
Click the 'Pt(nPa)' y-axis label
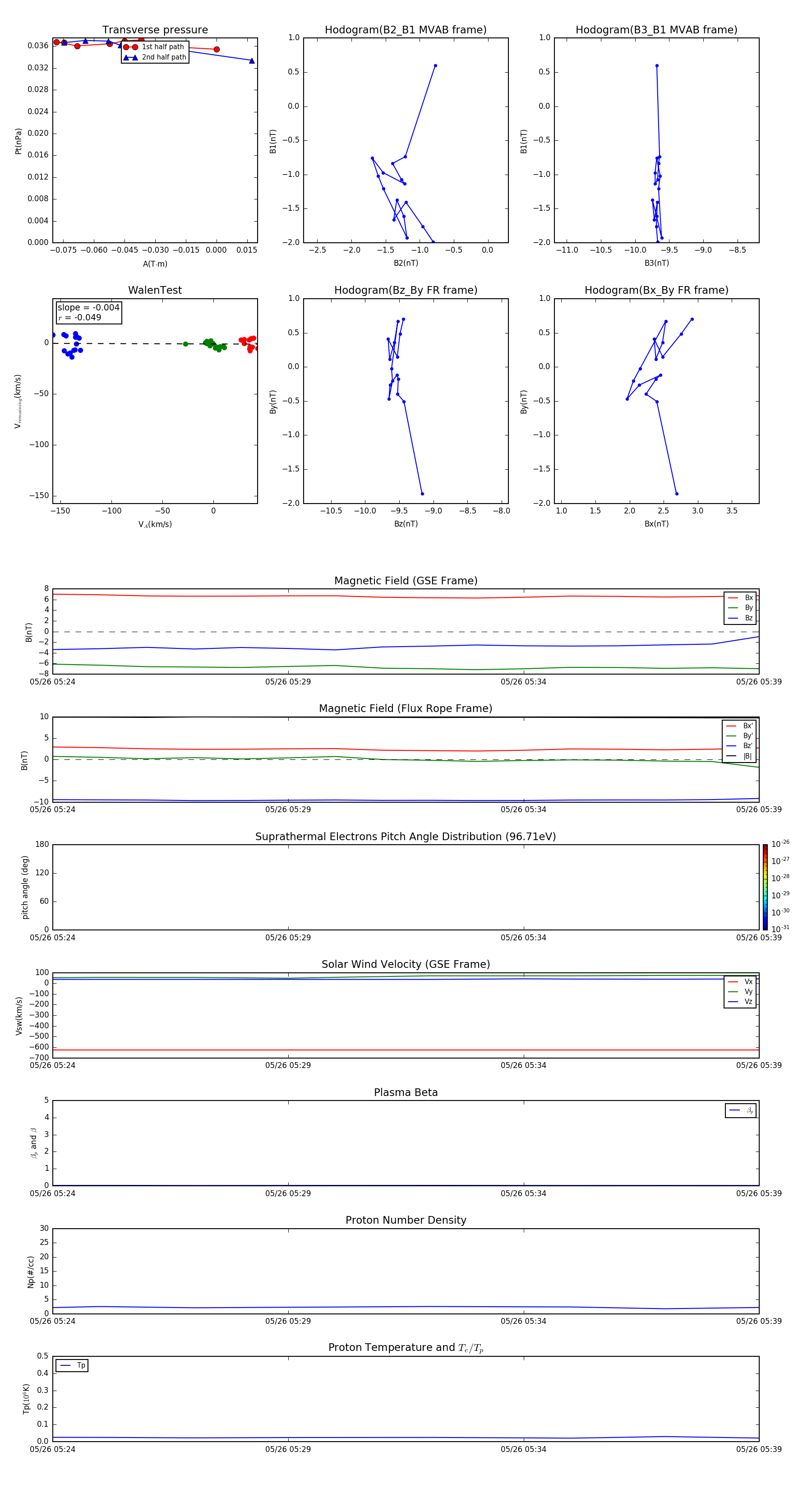(18, 141)
